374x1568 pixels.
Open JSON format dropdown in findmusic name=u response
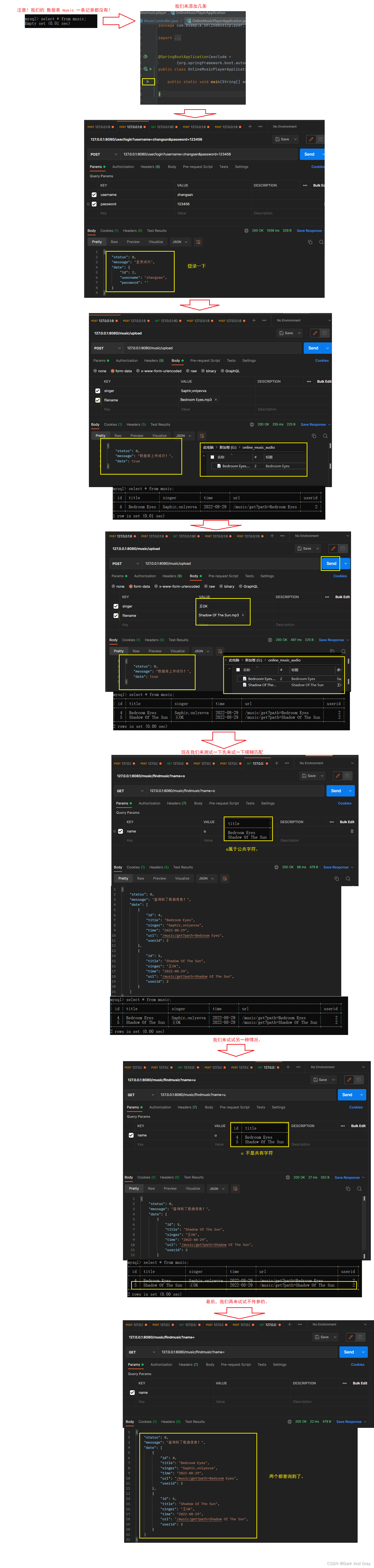[217, 1188]
